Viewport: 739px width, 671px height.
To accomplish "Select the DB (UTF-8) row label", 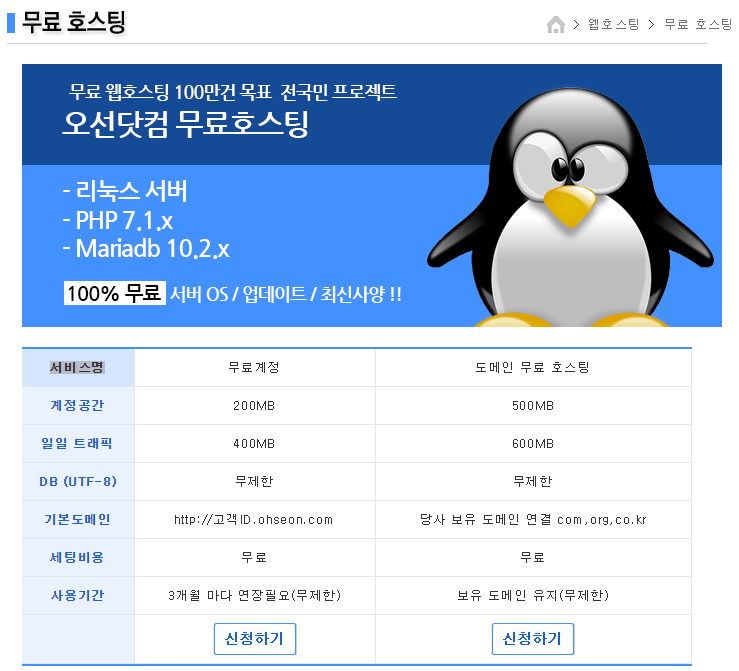I will point(77,482).
